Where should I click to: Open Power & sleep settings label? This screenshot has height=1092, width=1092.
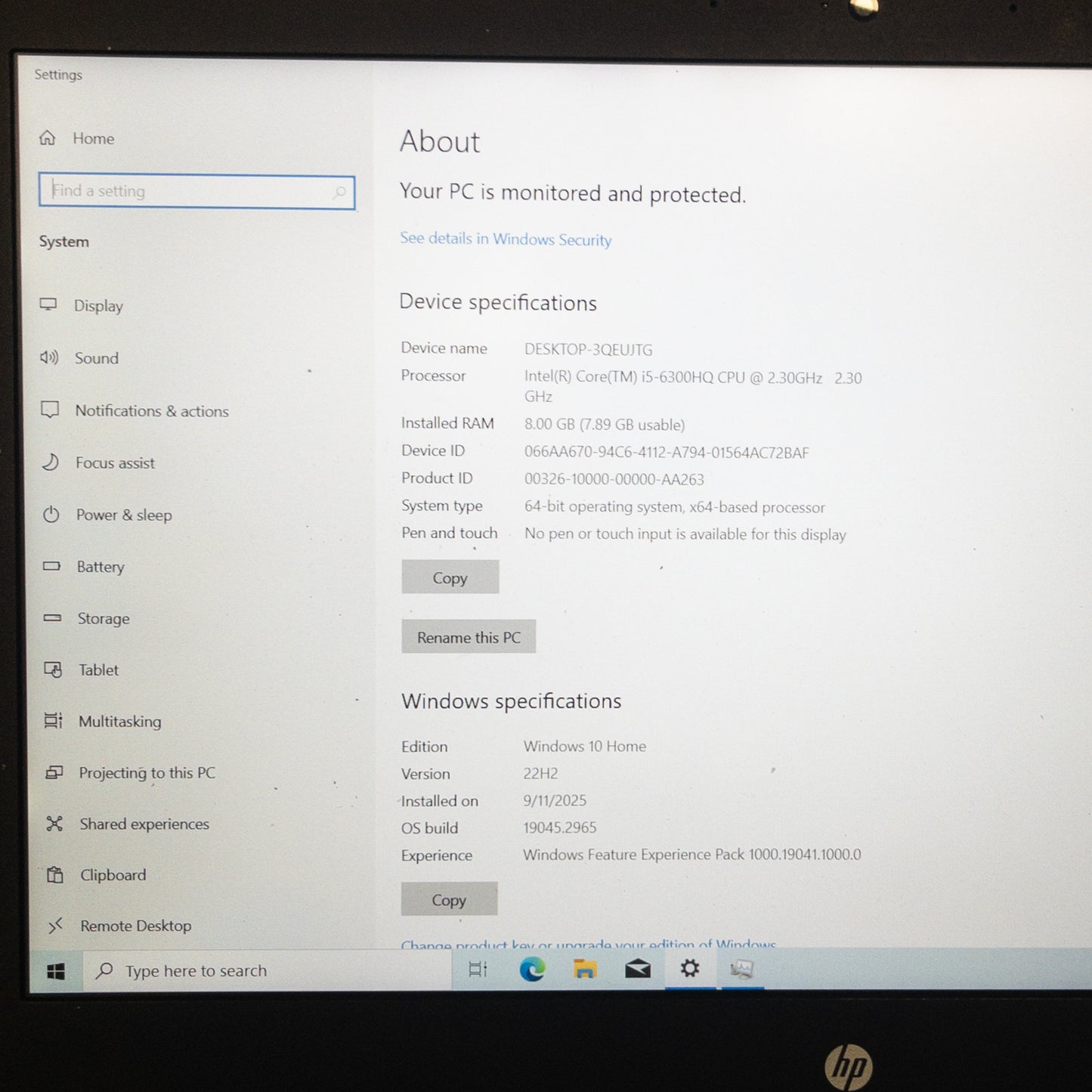(x=124, y=515)
